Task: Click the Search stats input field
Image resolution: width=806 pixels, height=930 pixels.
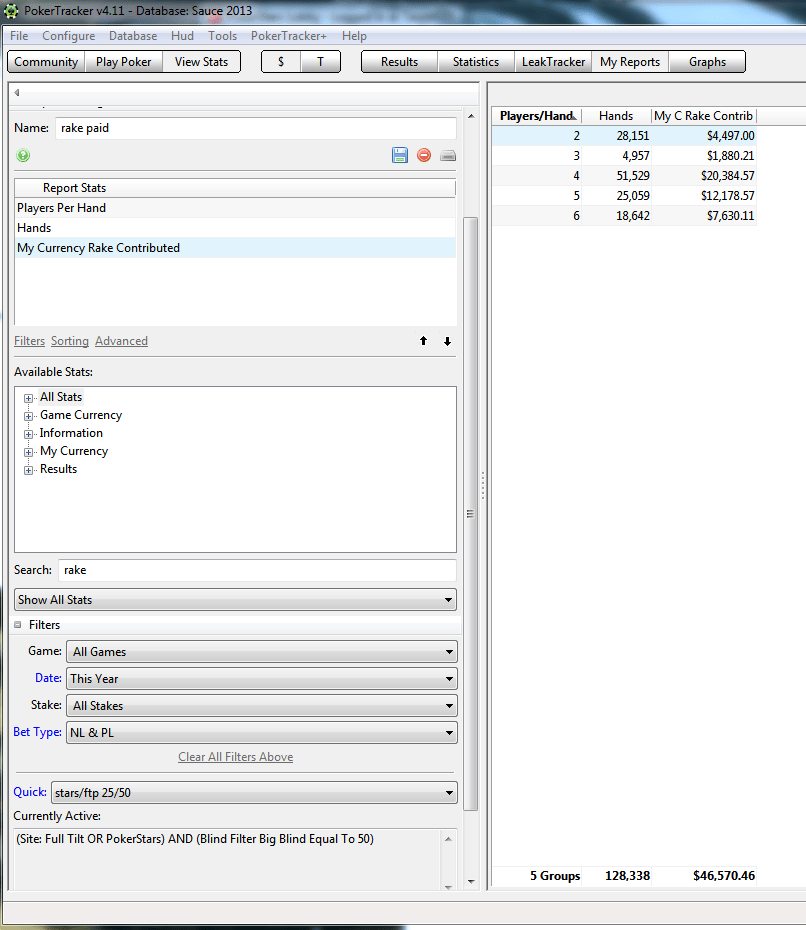Action: point(257,570)
